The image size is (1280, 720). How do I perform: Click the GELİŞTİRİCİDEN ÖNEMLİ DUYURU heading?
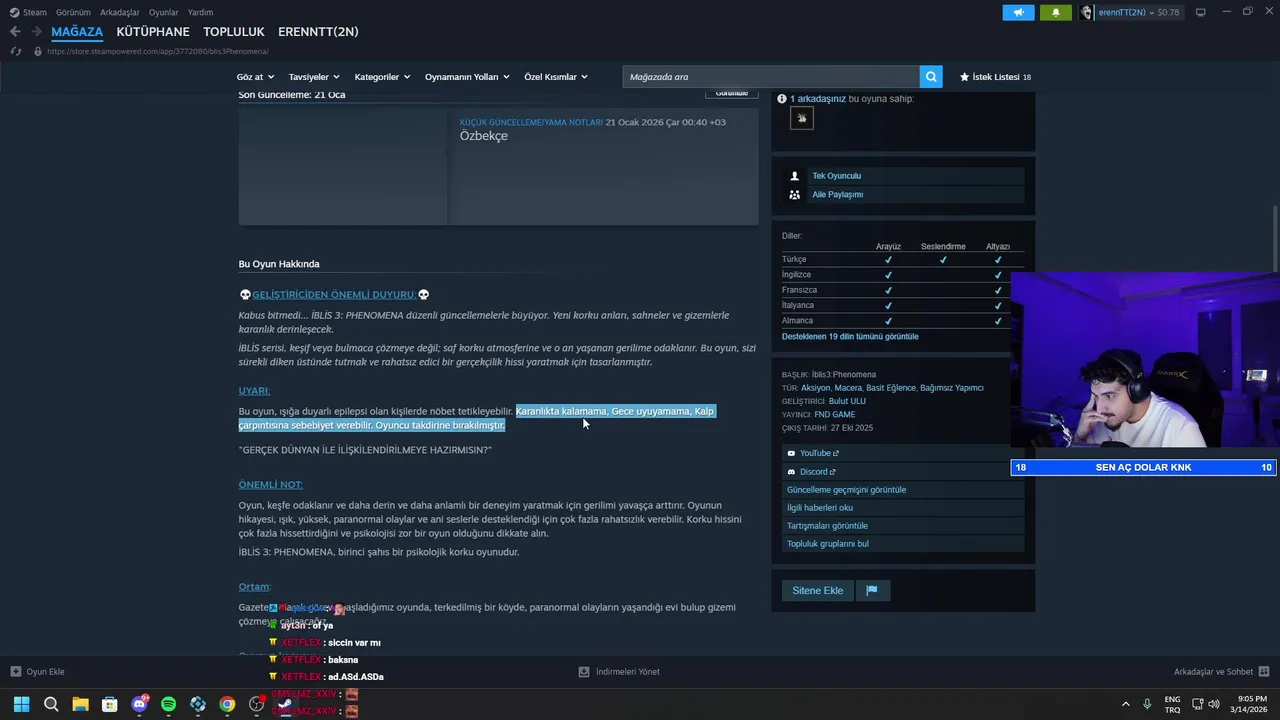pos(334,295)
